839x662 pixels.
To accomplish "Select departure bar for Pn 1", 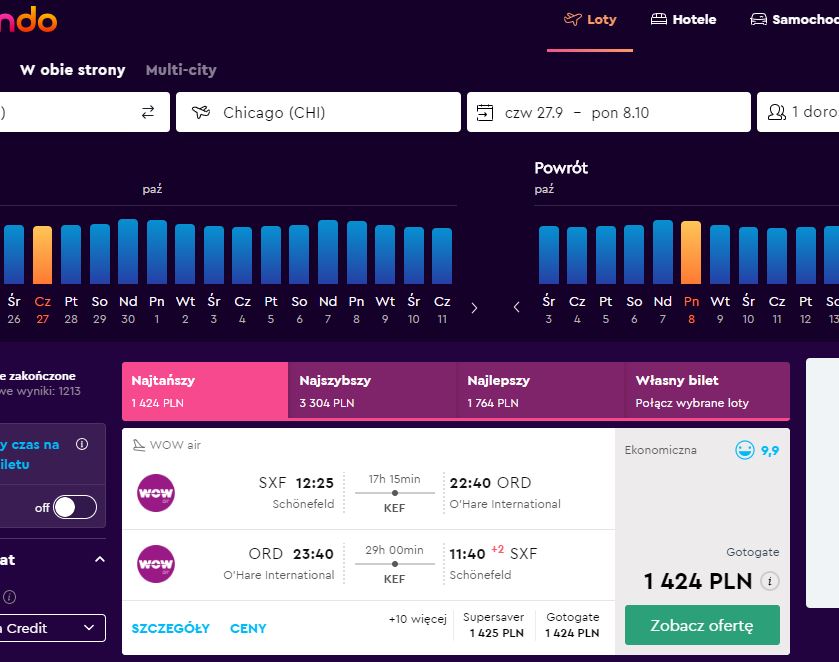I will [x=157, y=252].
